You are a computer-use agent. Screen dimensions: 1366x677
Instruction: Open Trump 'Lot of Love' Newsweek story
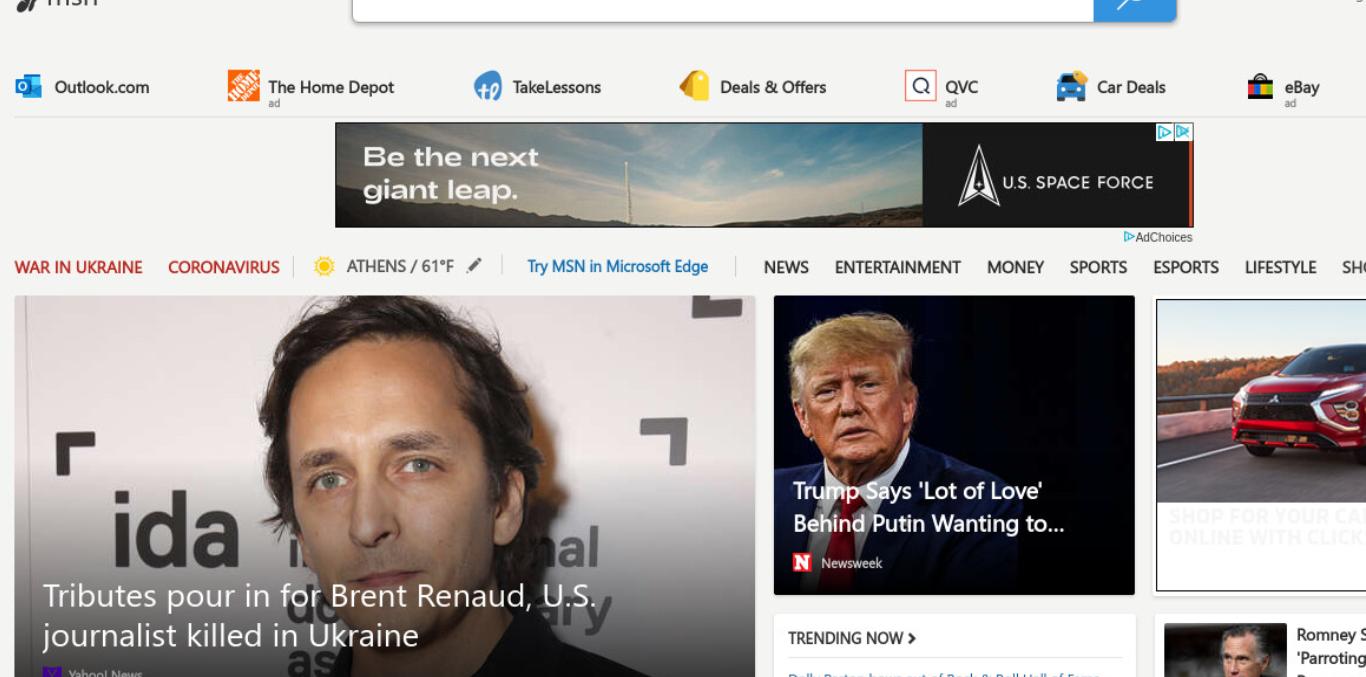point(954,445)
